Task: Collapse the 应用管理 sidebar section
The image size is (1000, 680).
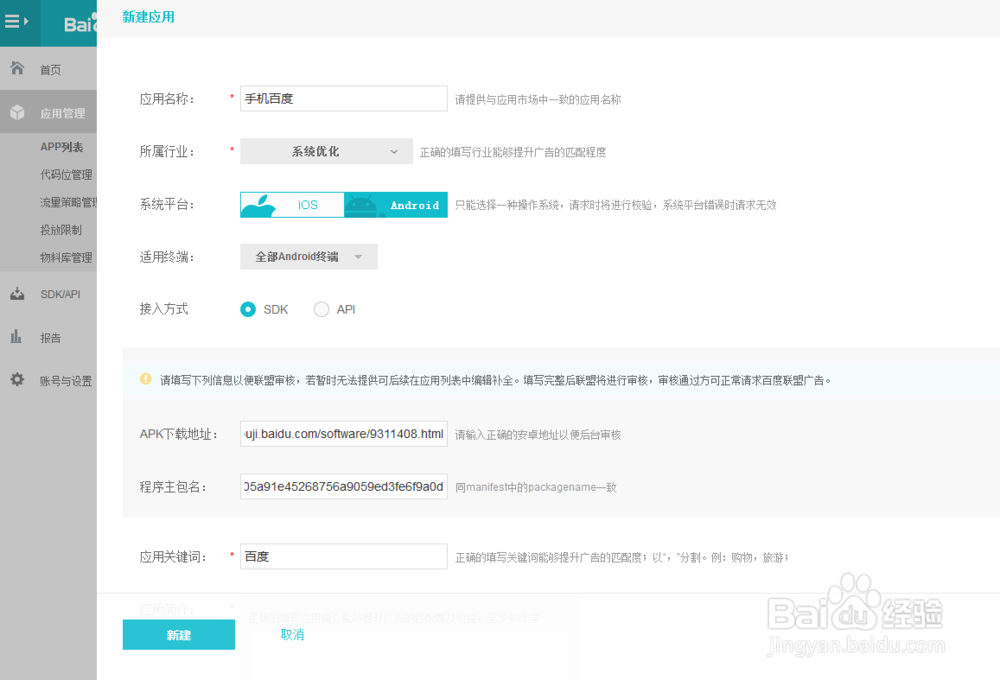Action: 62,112
